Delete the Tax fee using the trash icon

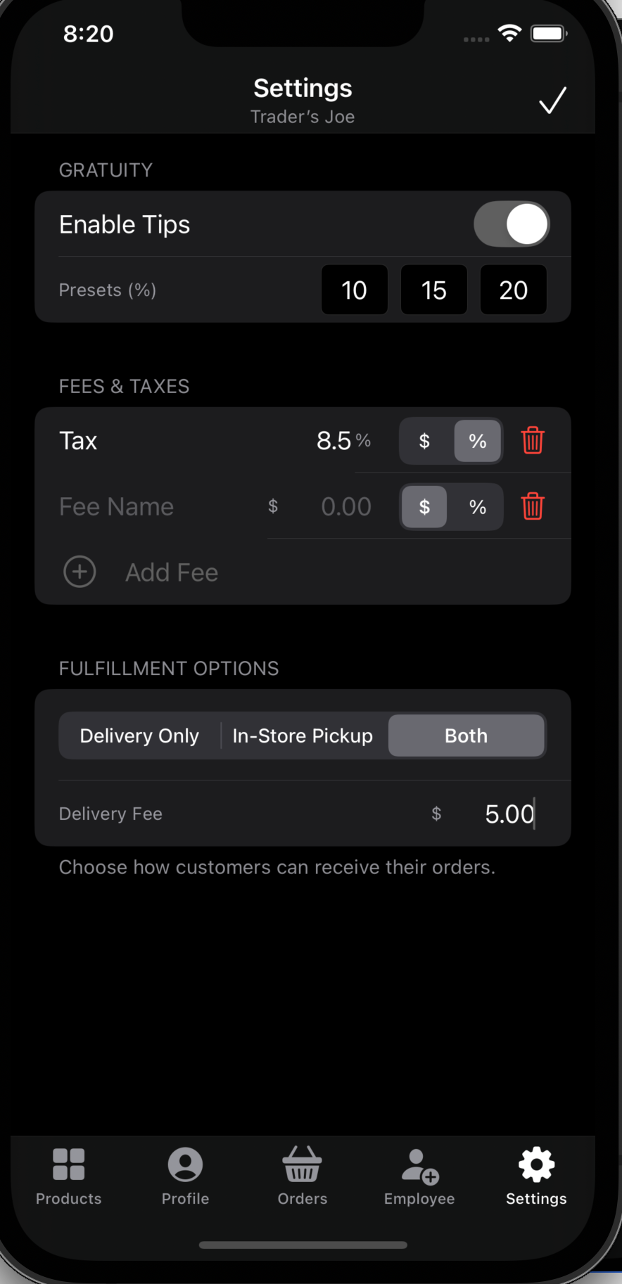pyautogui.click(x=533, y=440)
